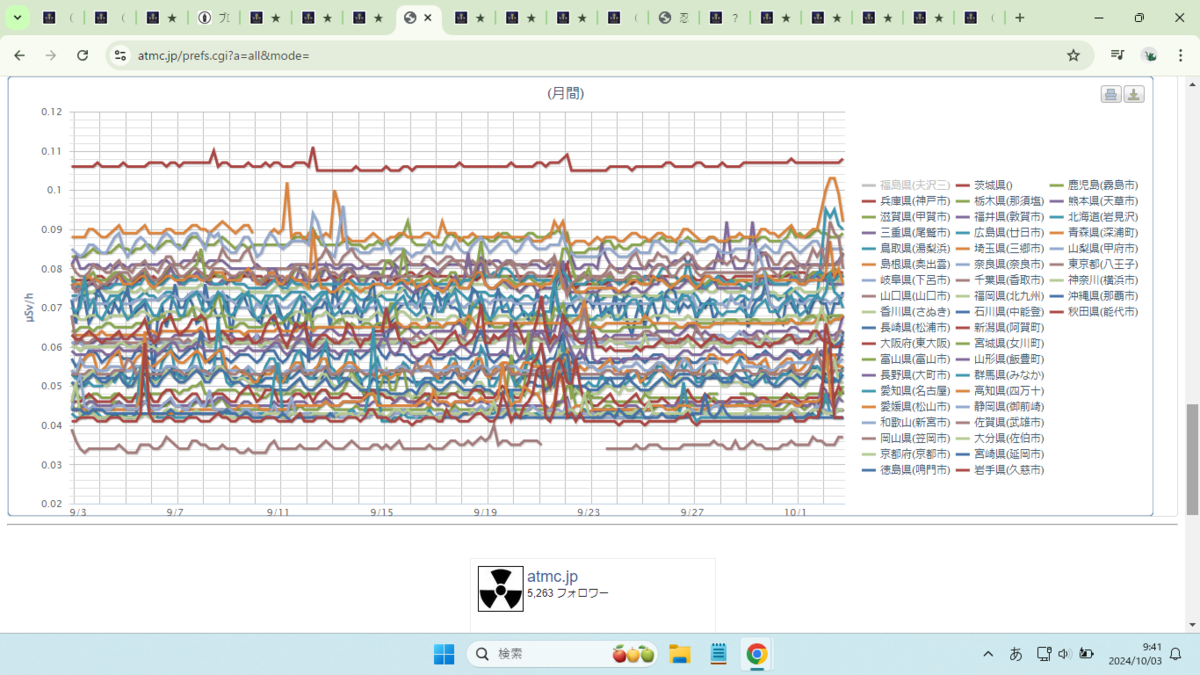Viewport: 1200px width, 675px height.
Task: Select the tab with question mark title
Action: tap(725, 18)
